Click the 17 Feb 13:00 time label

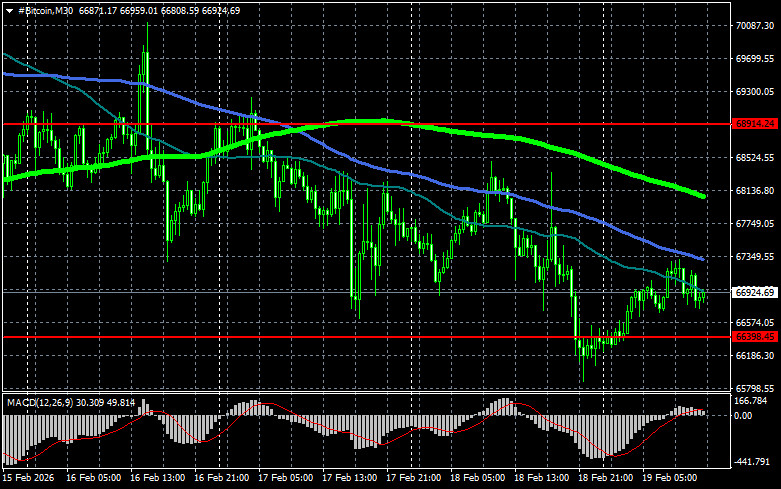(x=350, y=478)
